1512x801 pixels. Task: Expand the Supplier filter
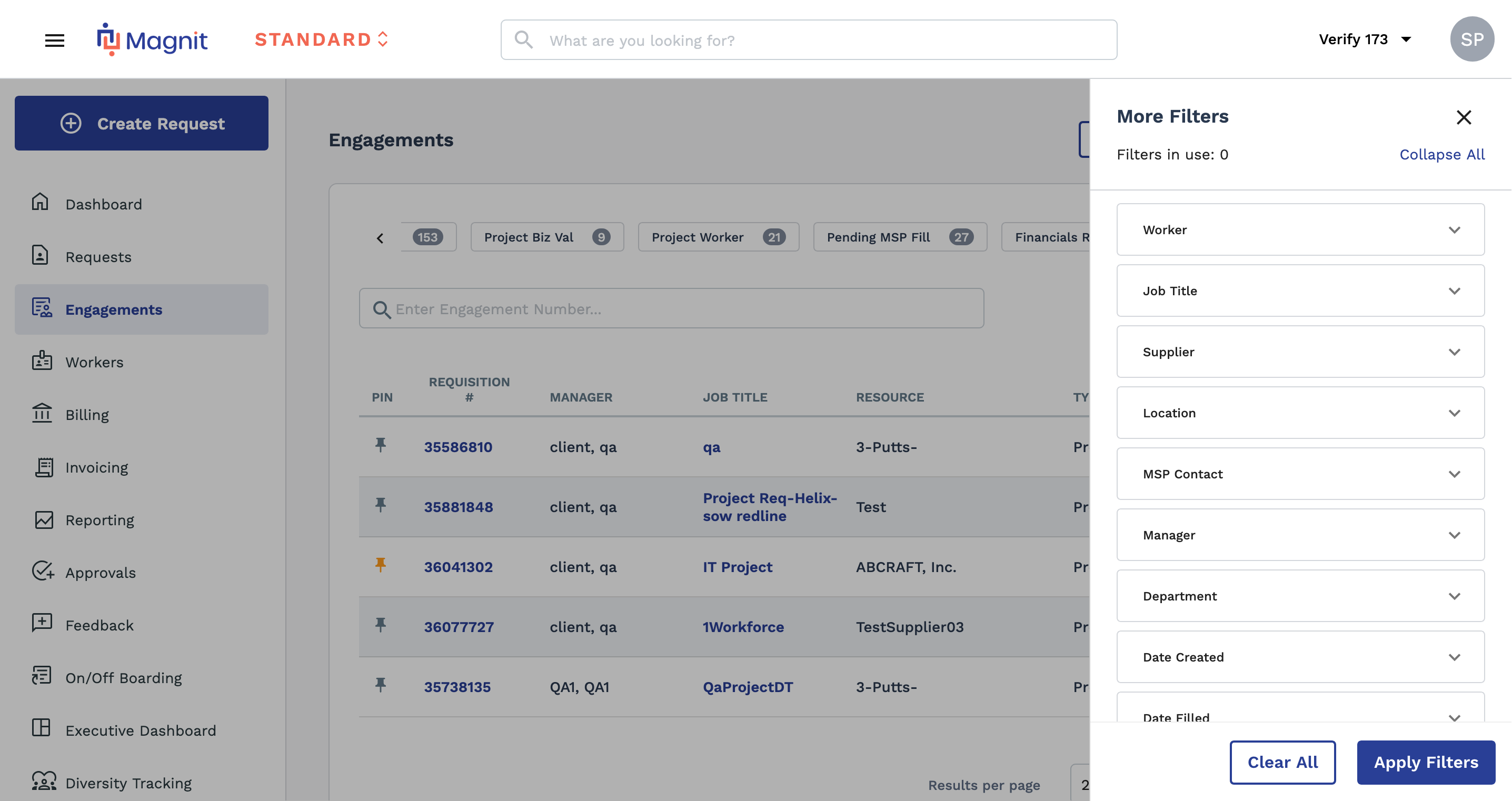click(1300, 352)
